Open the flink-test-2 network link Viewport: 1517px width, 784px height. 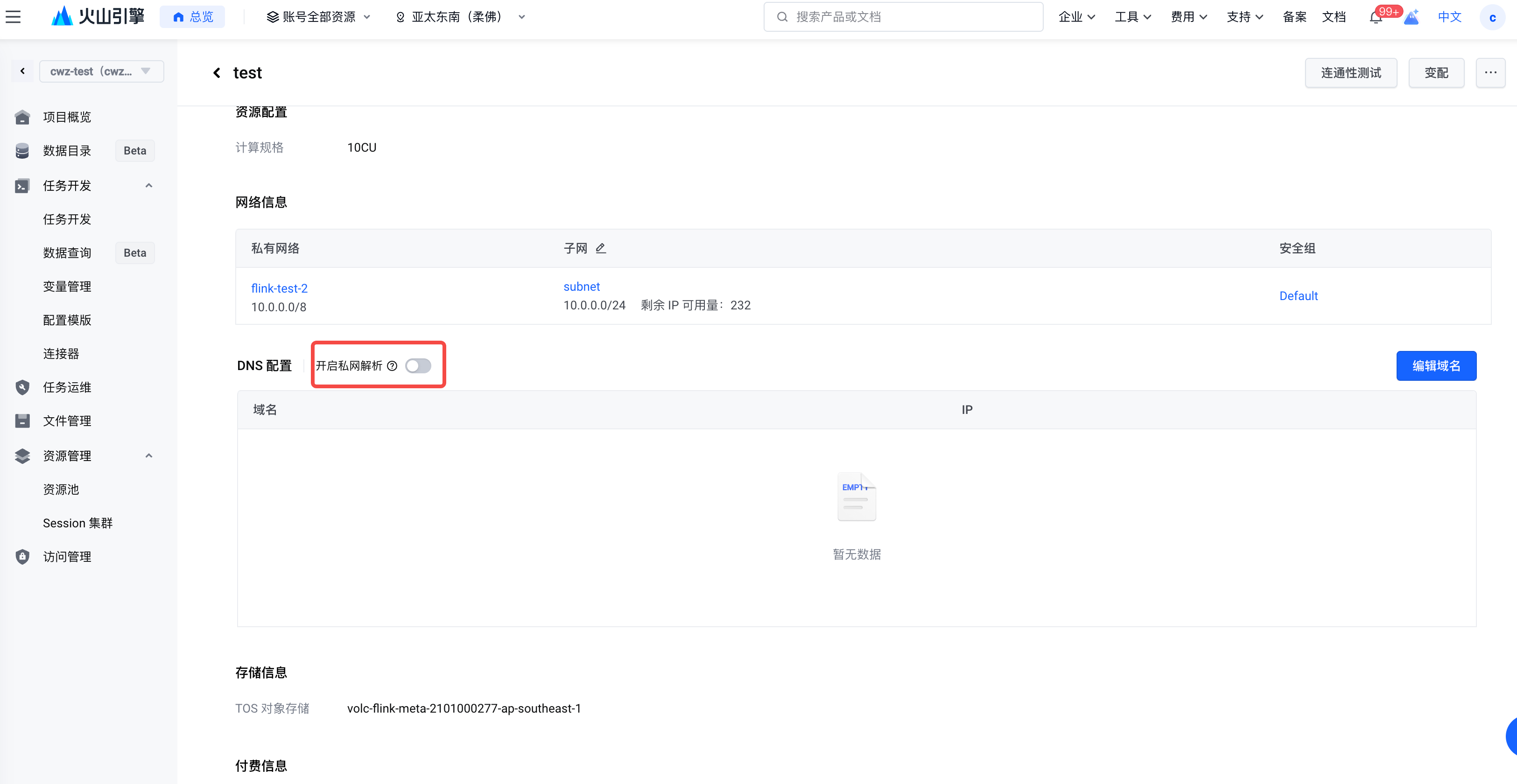pos(279,288)
